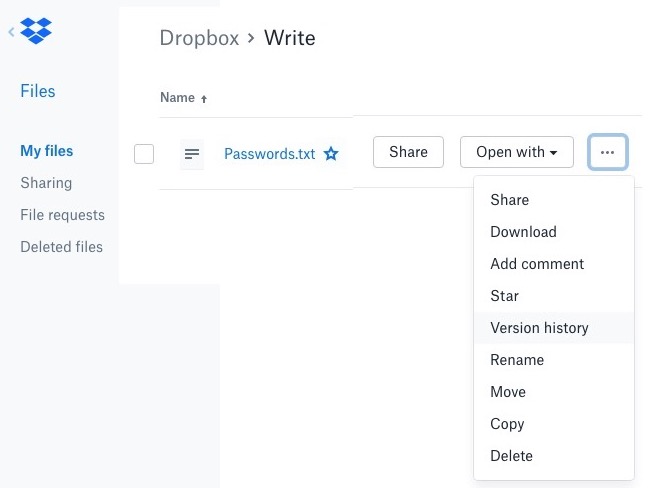Choose Move in the context menu
648x488 pixels.
click(x=554, y=392)
